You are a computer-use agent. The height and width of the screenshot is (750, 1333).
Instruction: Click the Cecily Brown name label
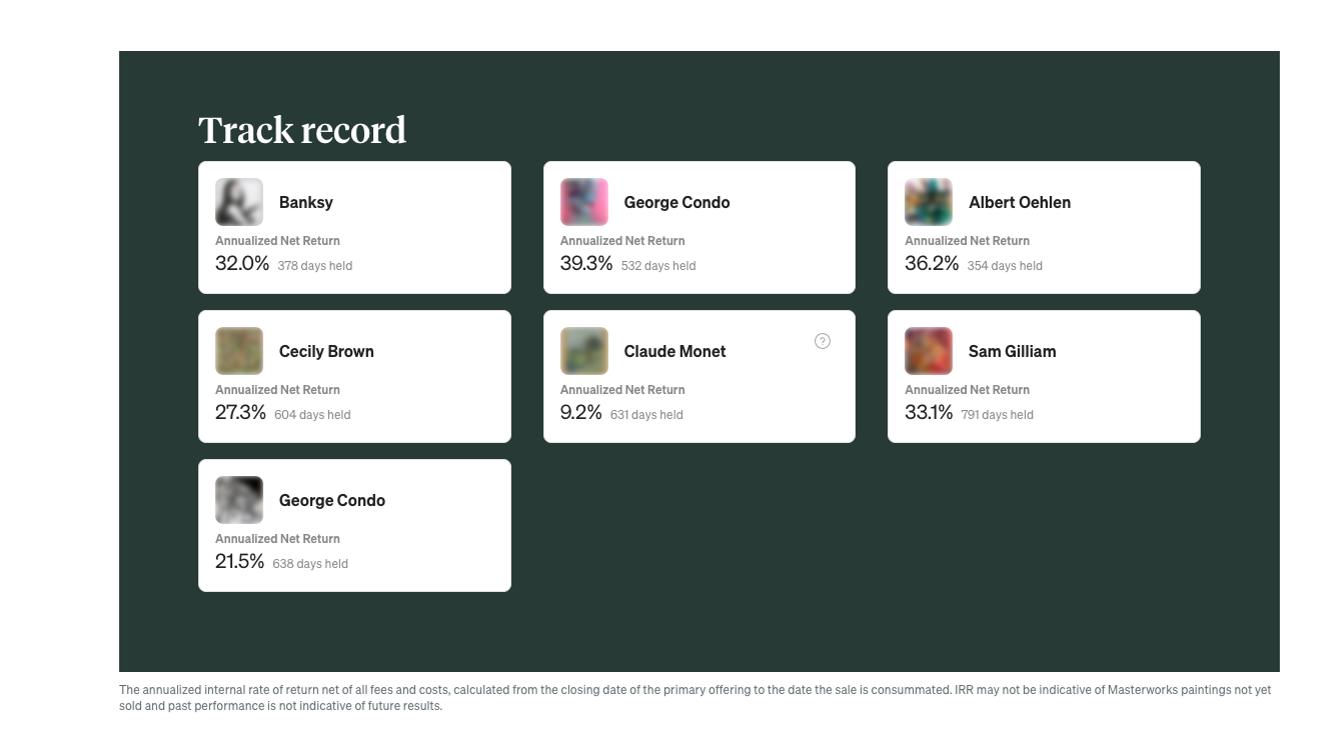(x=326, y=351)
